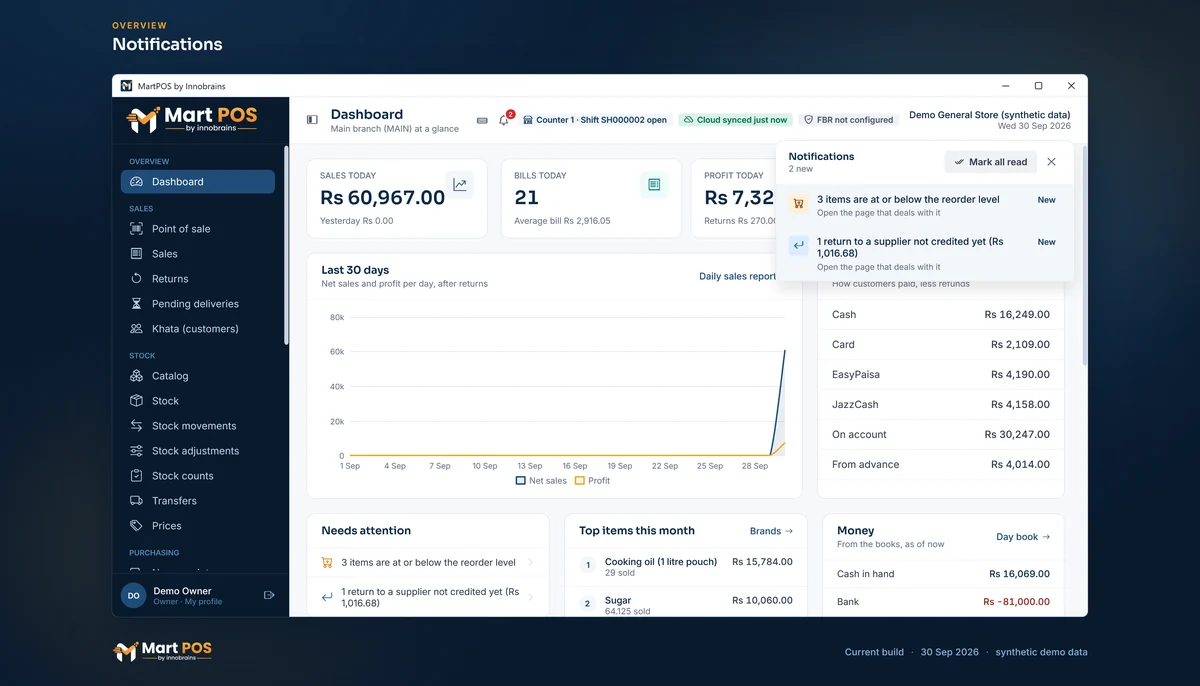Click the Catalog icon in sidebar
This screenshot has height=686, width=1200.
tap(137, 376)
